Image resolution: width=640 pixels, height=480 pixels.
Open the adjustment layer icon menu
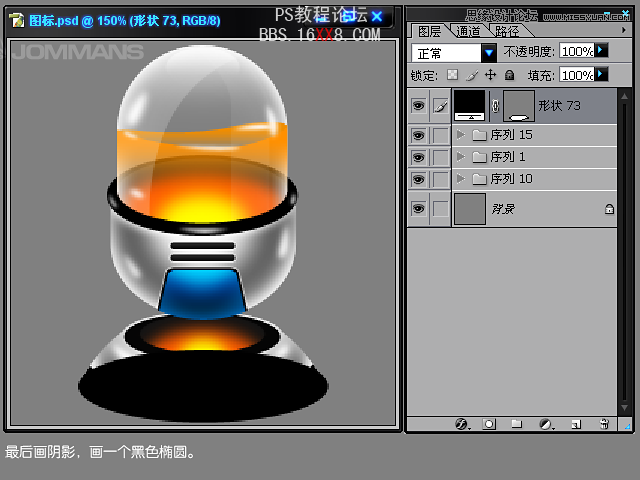point(546,424)
